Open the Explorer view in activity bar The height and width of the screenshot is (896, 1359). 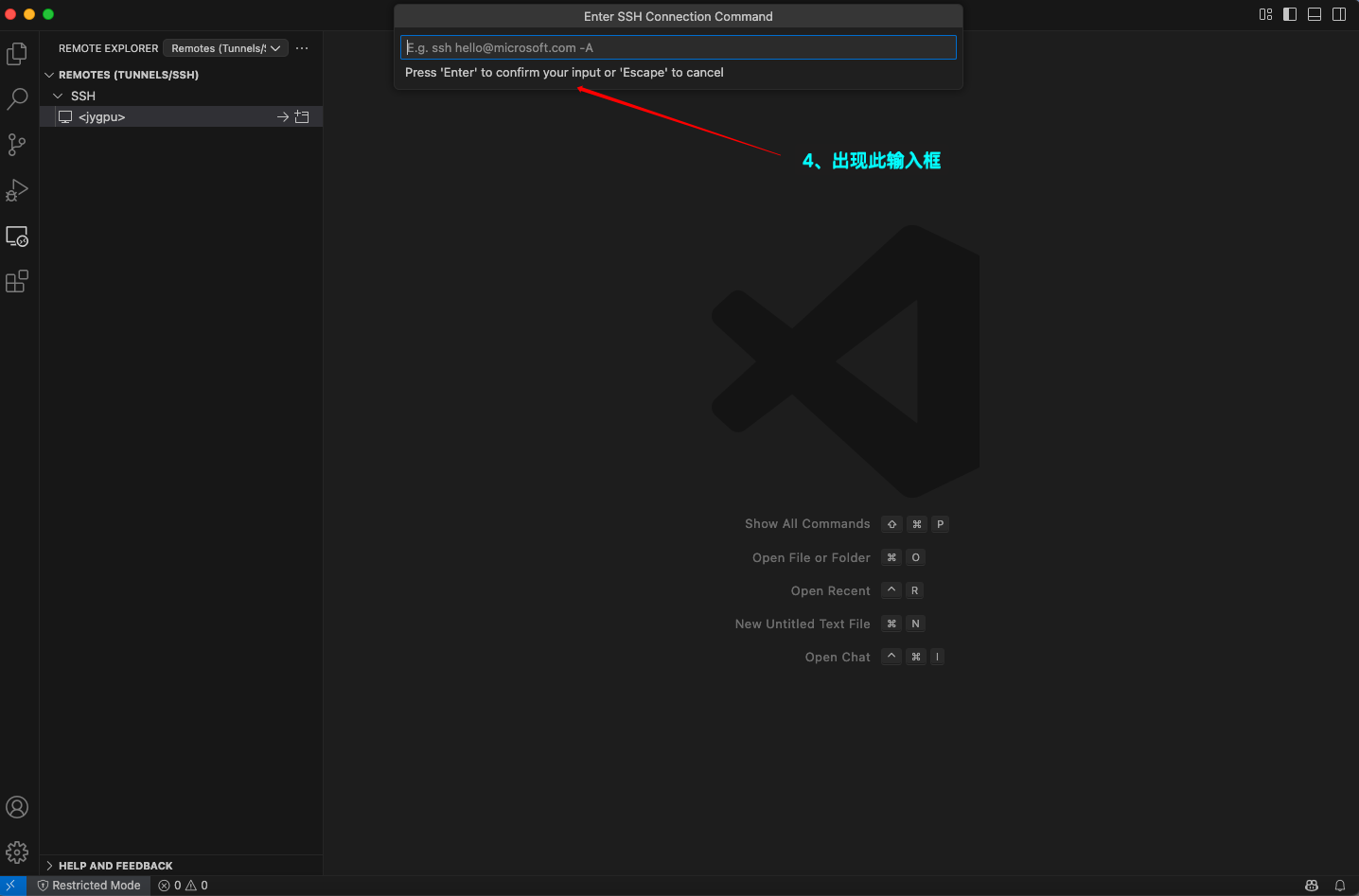(x=17, y=54)
